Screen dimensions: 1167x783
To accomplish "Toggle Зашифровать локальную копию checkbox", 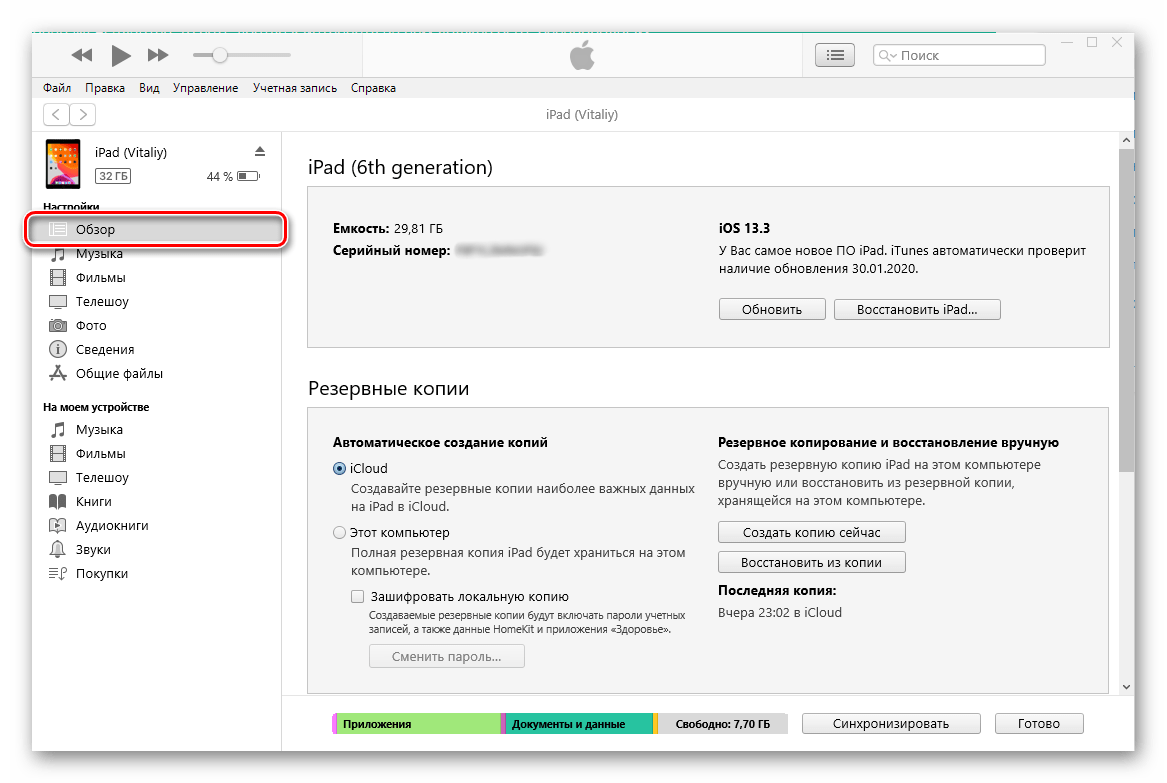I will [x=358, y=596].
